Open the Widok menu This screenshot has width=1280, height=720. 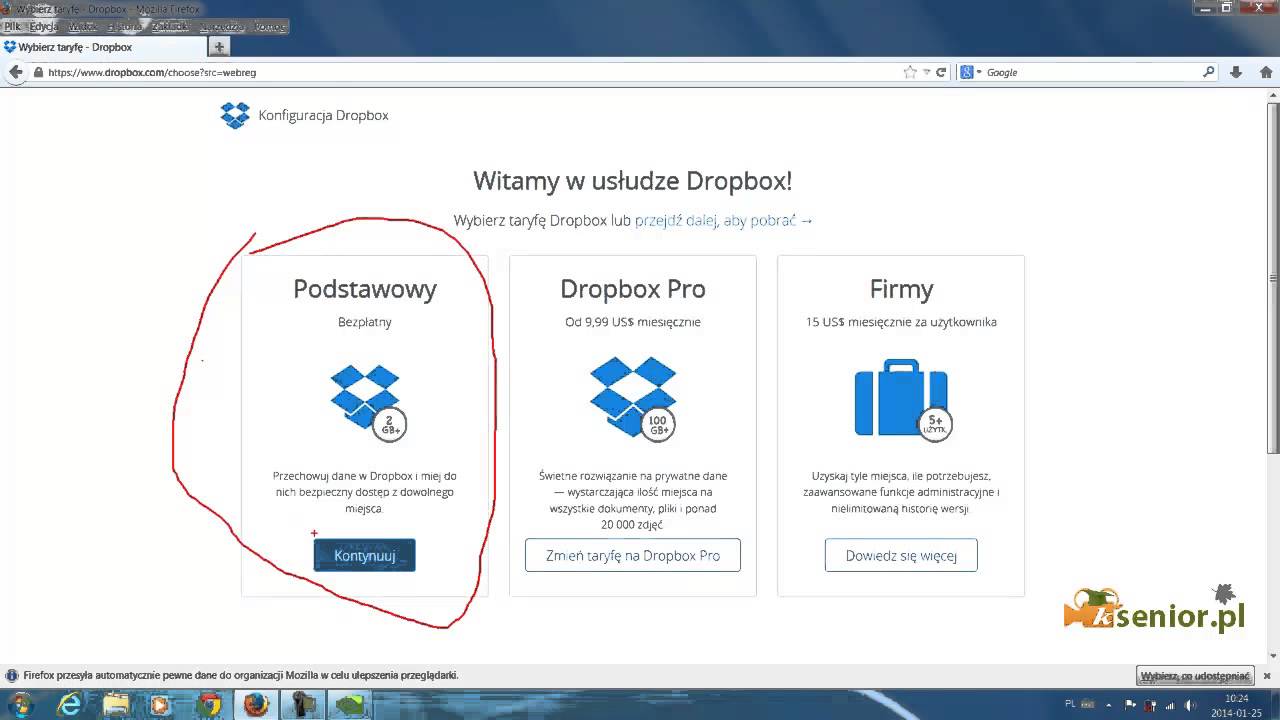(82, 27)
